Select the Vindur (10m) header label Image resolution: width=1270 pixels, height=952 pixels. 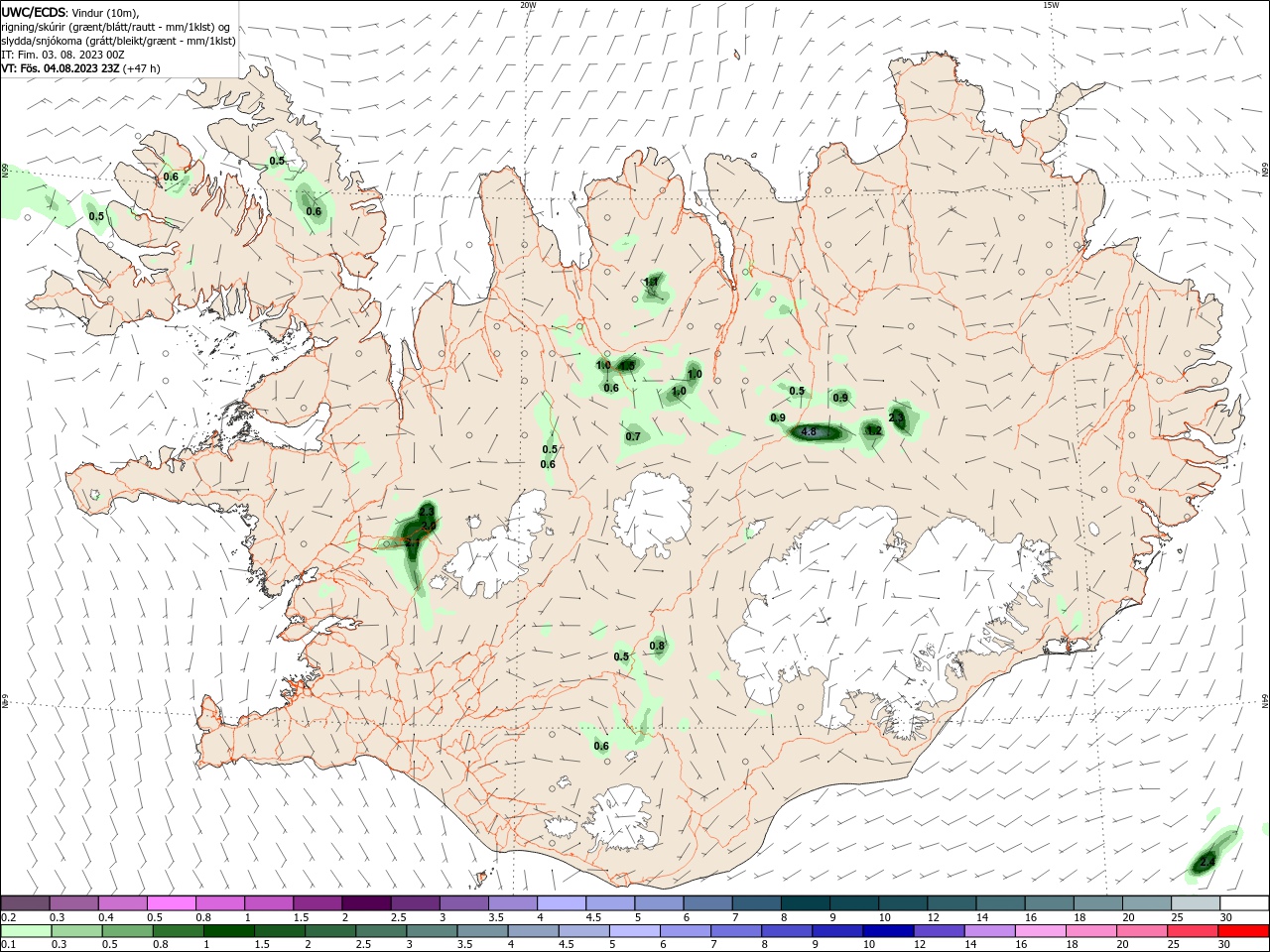coord(106,12)
